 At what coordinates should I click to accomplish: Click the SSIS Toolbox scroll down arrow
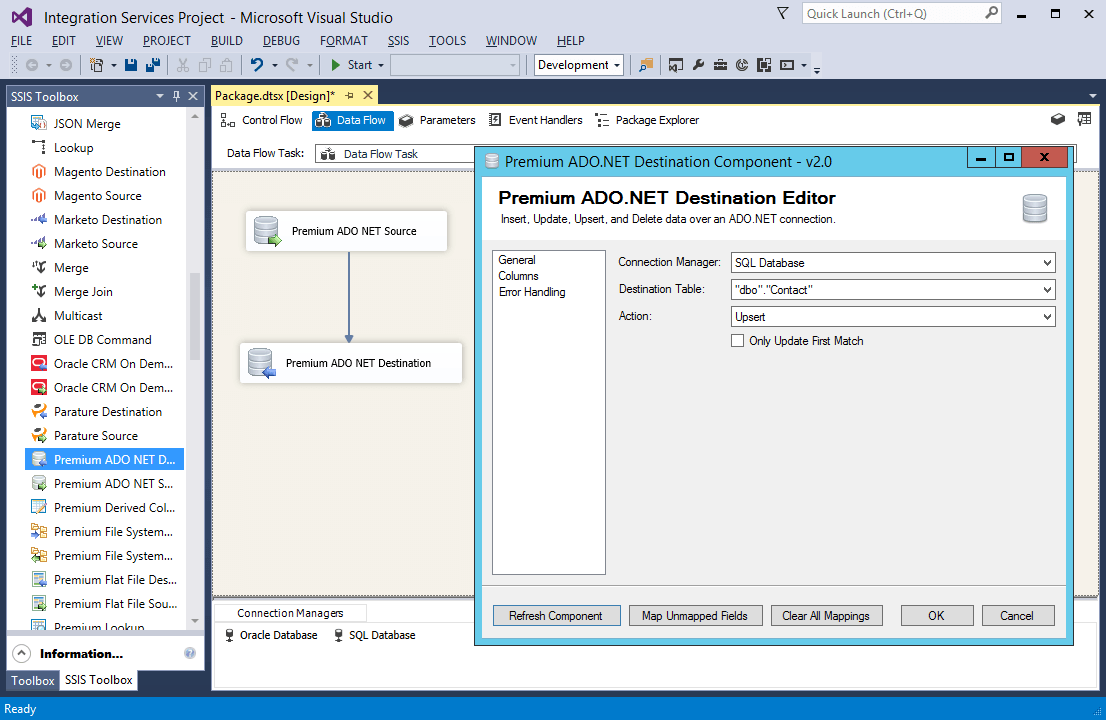(195, 621)
